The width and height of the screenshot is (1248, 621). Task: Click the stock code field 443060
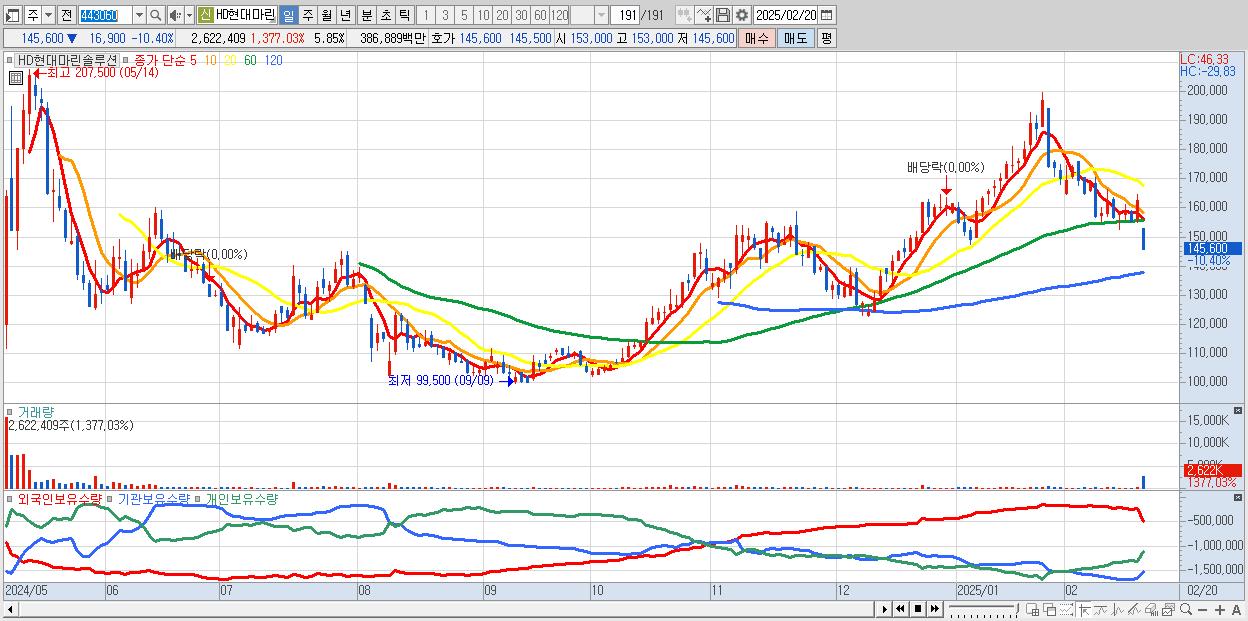pyautogui.click(x=105, y=15)
